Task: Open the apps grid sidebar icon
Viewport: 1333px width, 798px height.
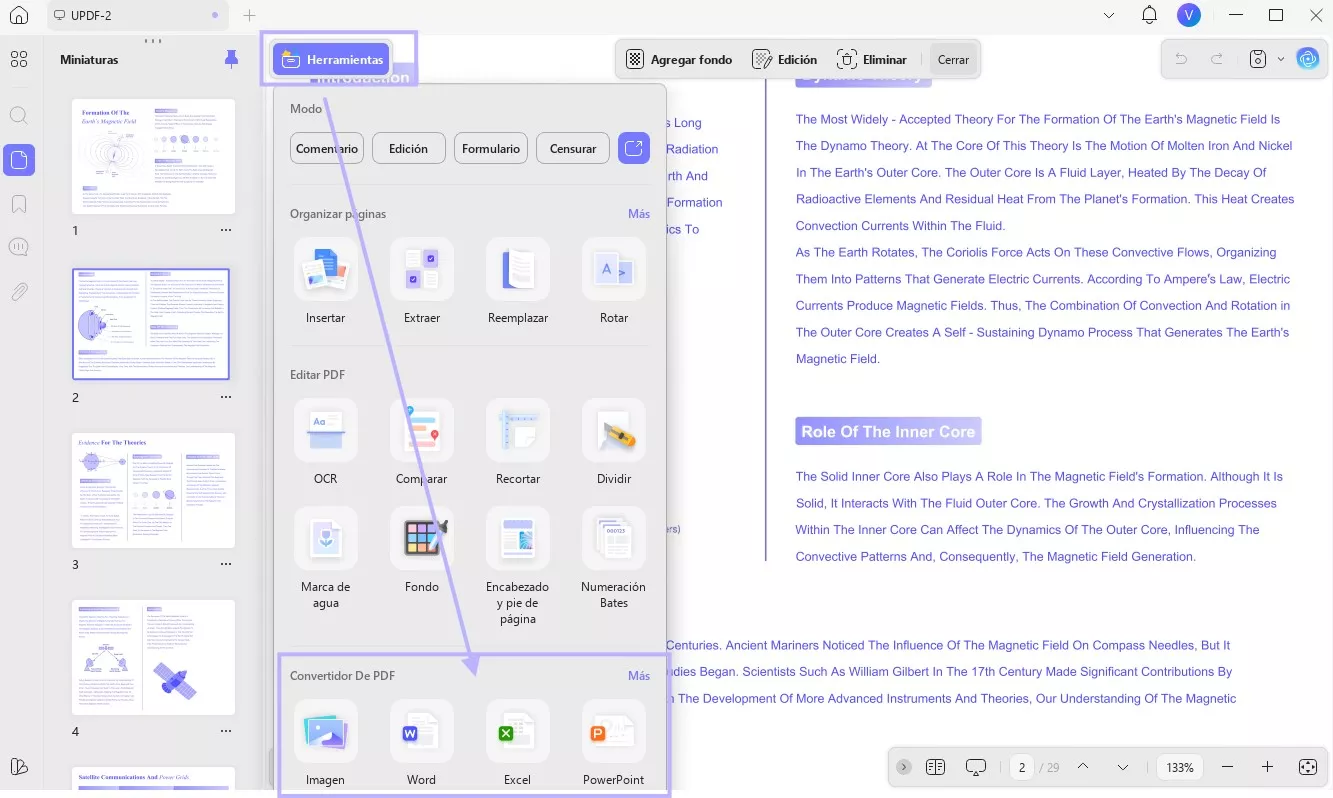Action: (19, 60)
